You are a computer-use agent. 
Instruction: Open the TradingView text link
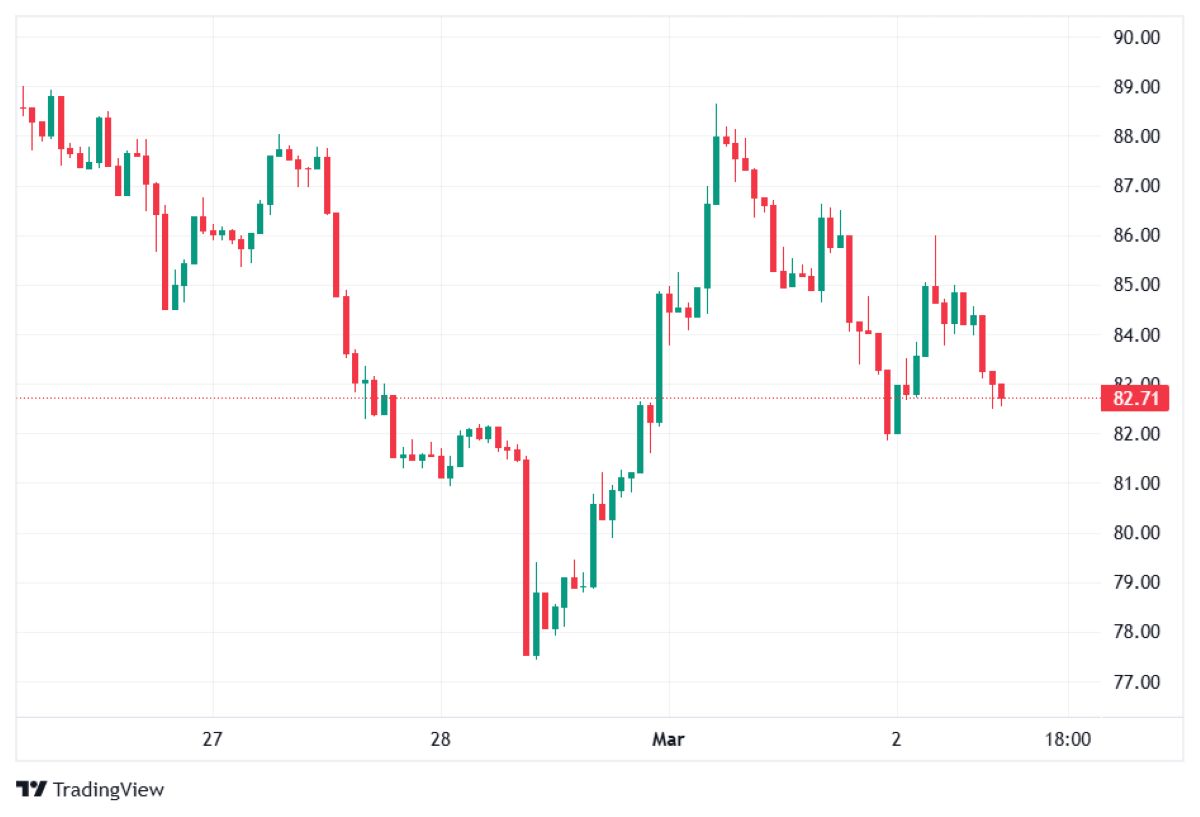[108, 790]
